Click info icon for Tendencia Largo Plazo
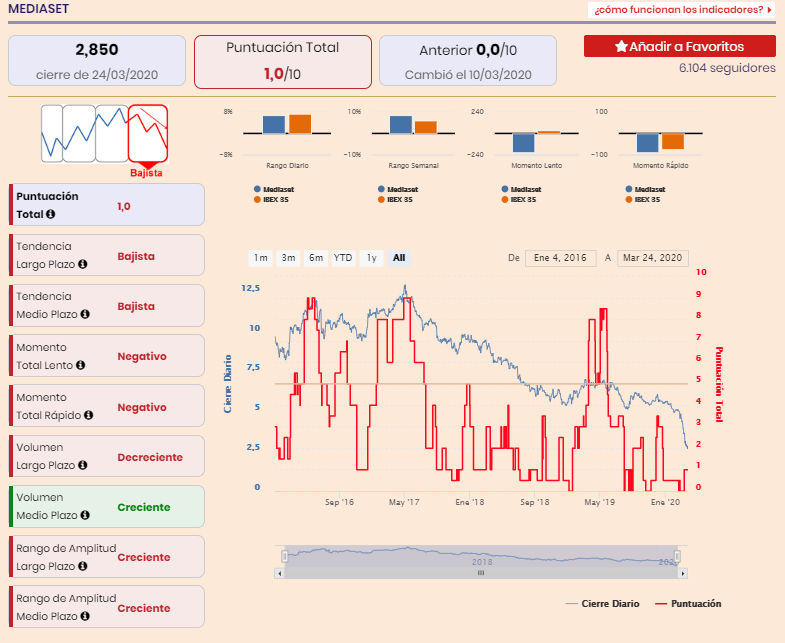The width and height of the screenshot is (785, 643). point(83,264)
